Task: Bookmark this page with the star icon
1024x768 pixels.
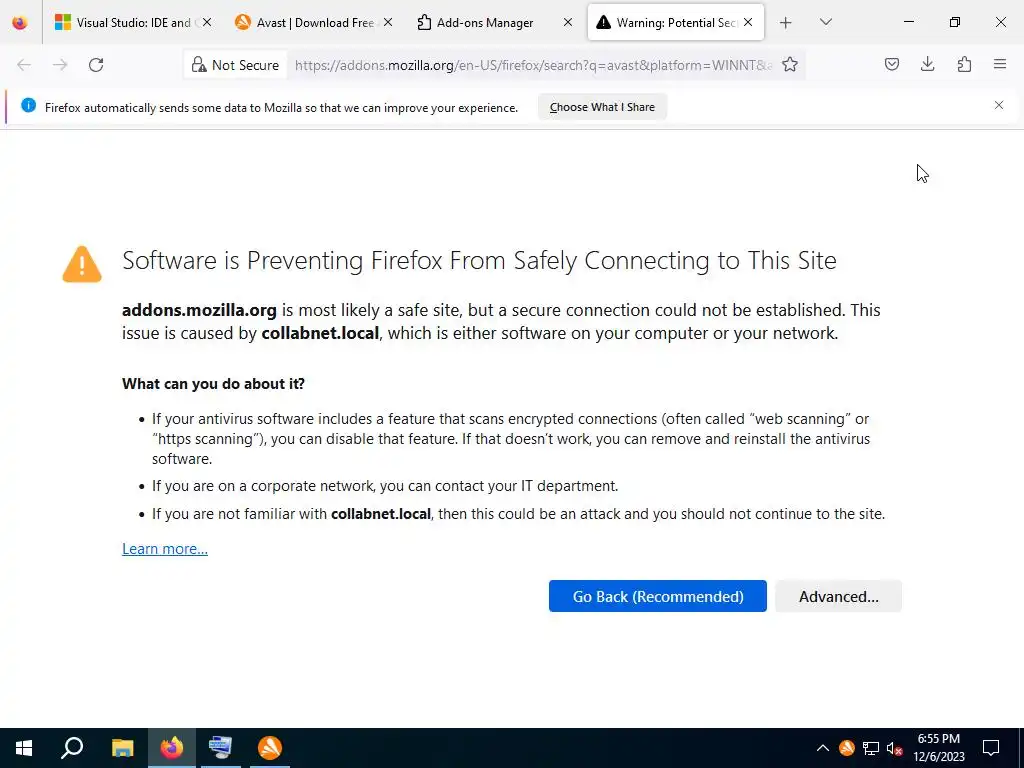Action: (790, 65)
